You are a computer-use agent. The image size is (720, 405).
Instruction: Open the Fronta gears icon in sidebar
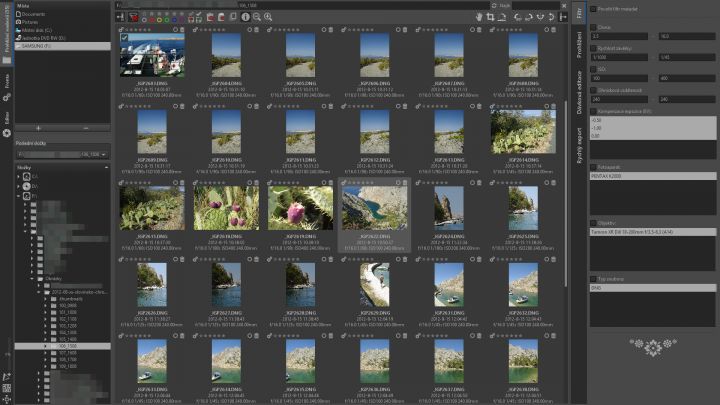(x=6, y=98)
